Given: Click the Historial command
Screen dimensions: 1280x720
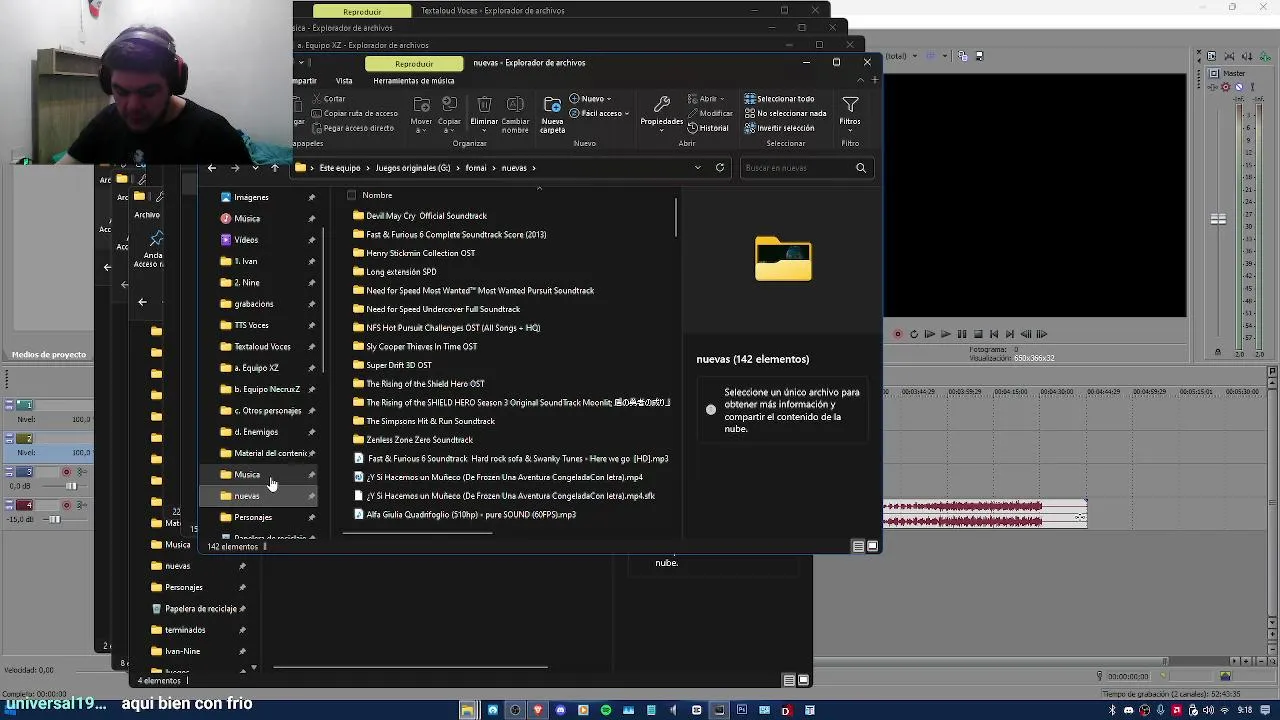Looking at the screenshot, I should click(708, 128).
